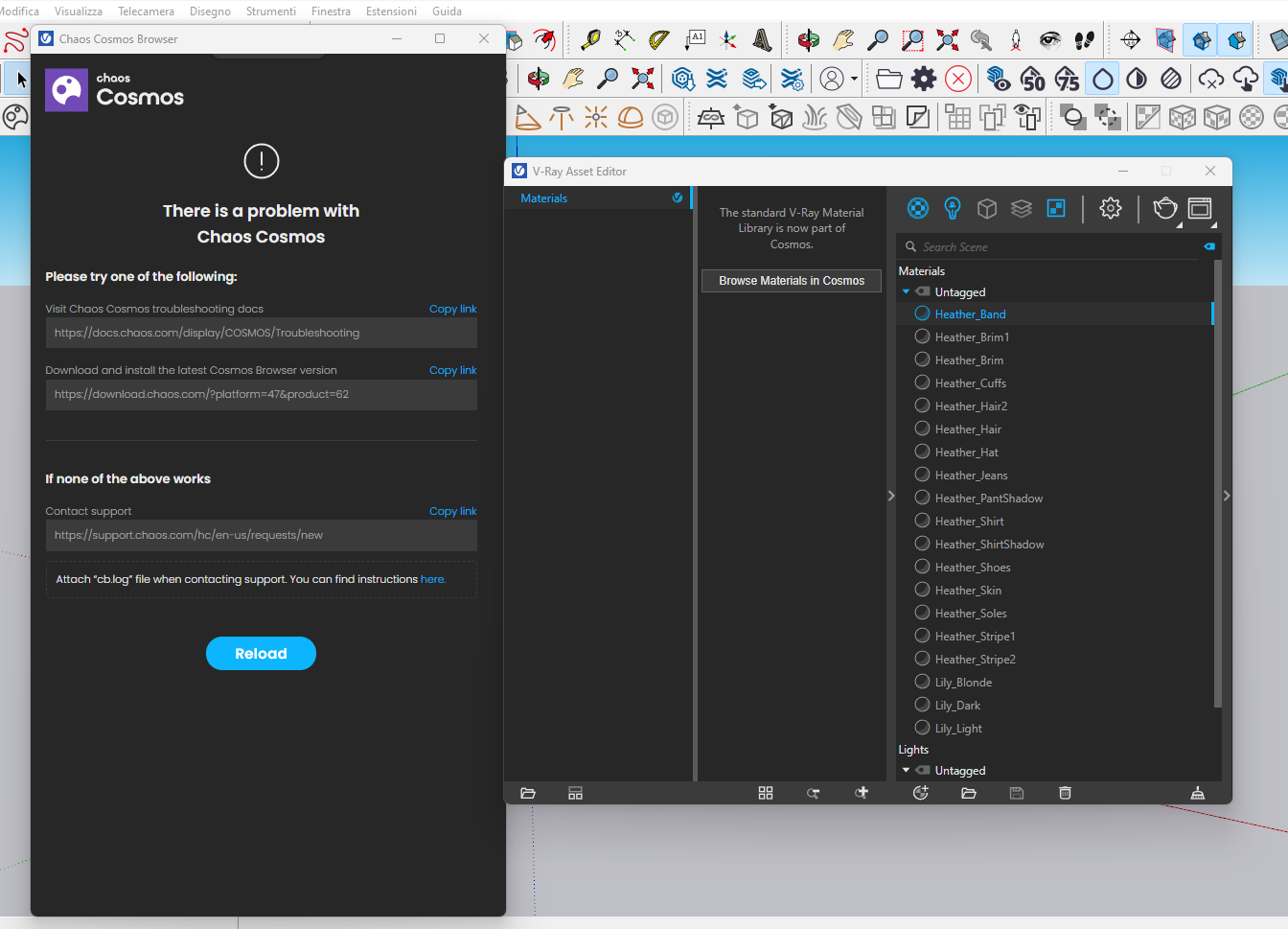This screenshot has height=929, width=1288.
Task: Select the 3D Text tool
Action: click(x=762, y=40)
